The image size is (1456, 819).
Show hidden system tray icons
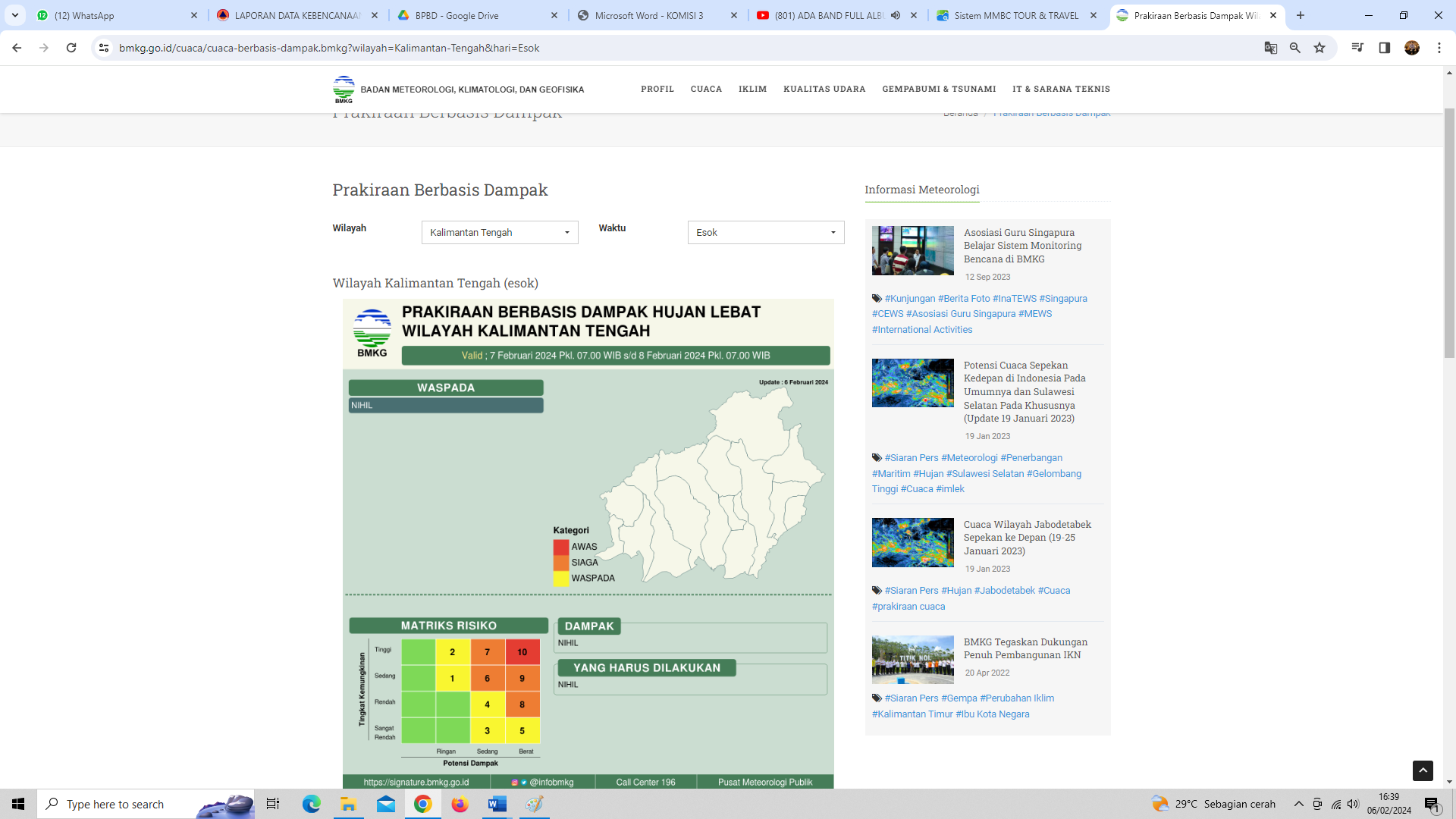click(1298, 804)
